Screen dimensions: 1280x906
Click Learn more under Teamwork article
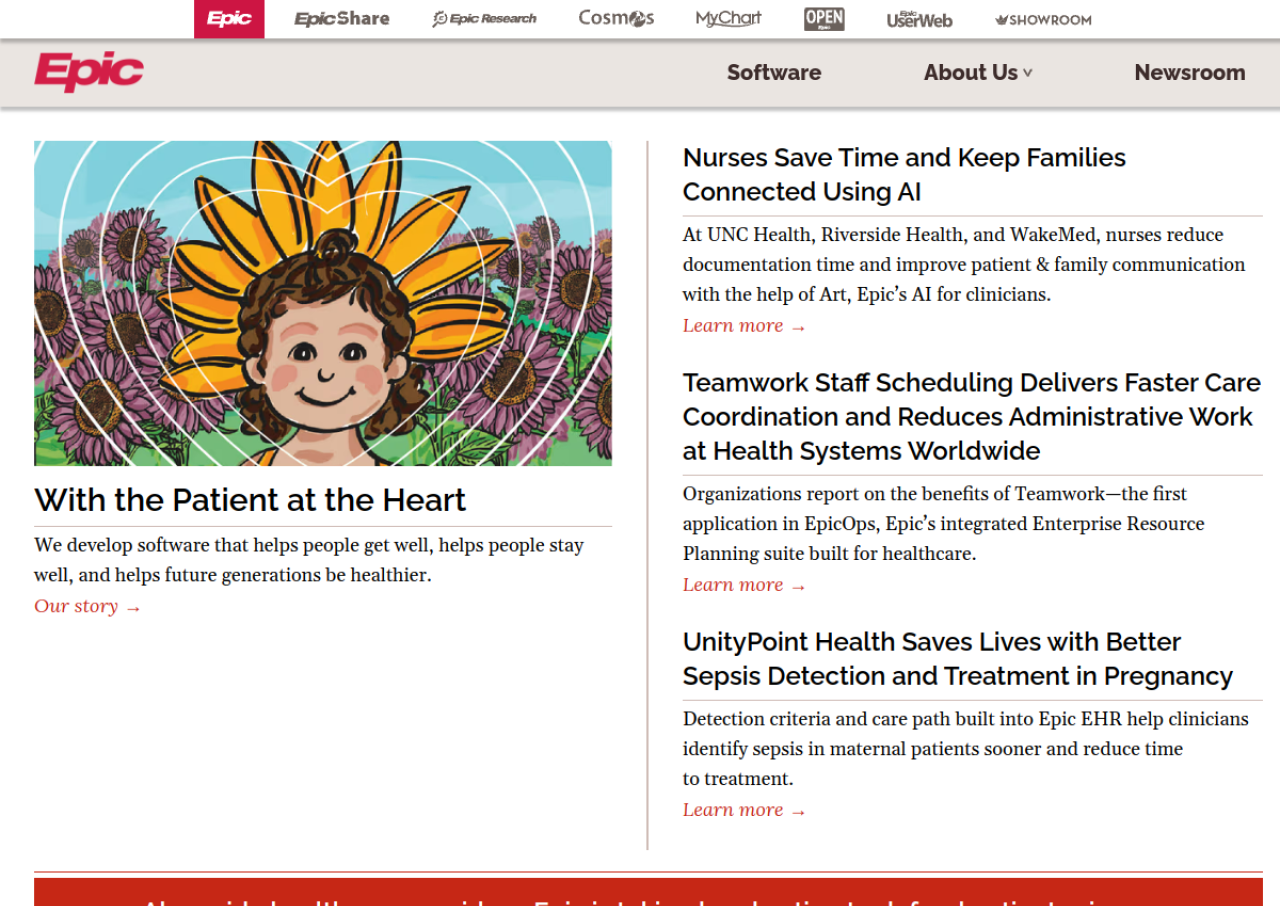pos(744,585)
